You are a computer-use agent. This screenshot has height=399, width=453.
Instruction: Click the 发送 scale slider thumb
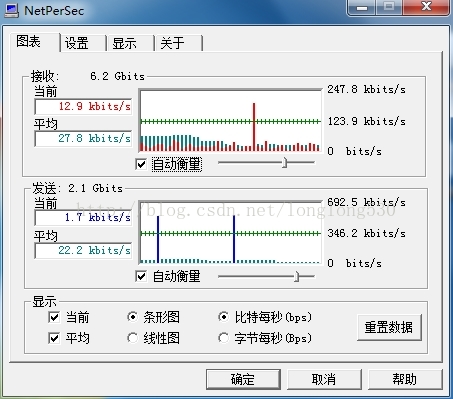click(297, 276)
